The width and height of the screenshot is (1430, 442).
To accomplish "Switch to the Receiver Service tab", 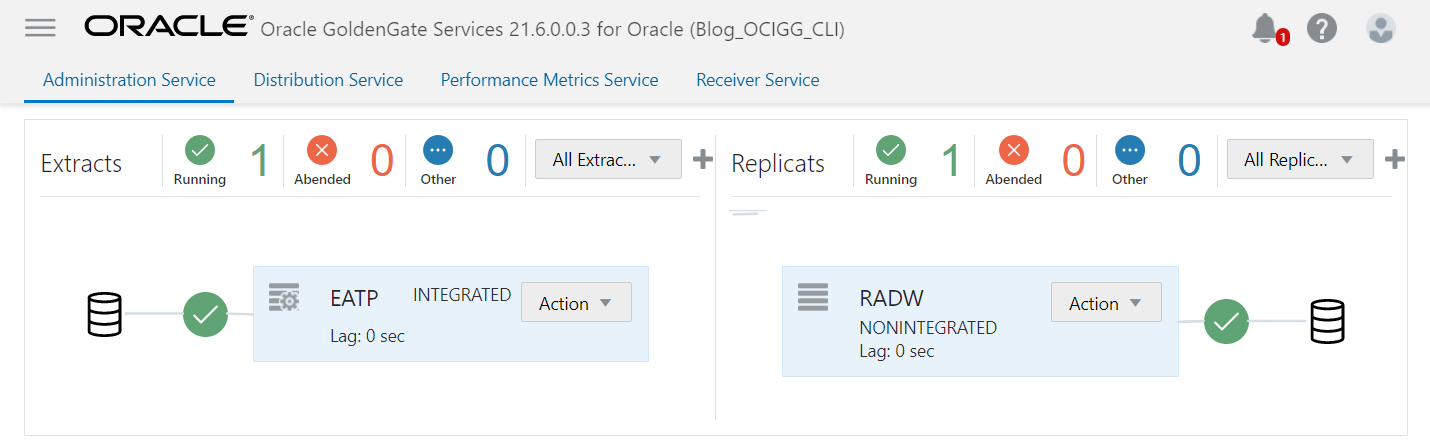I will point(757,80).
